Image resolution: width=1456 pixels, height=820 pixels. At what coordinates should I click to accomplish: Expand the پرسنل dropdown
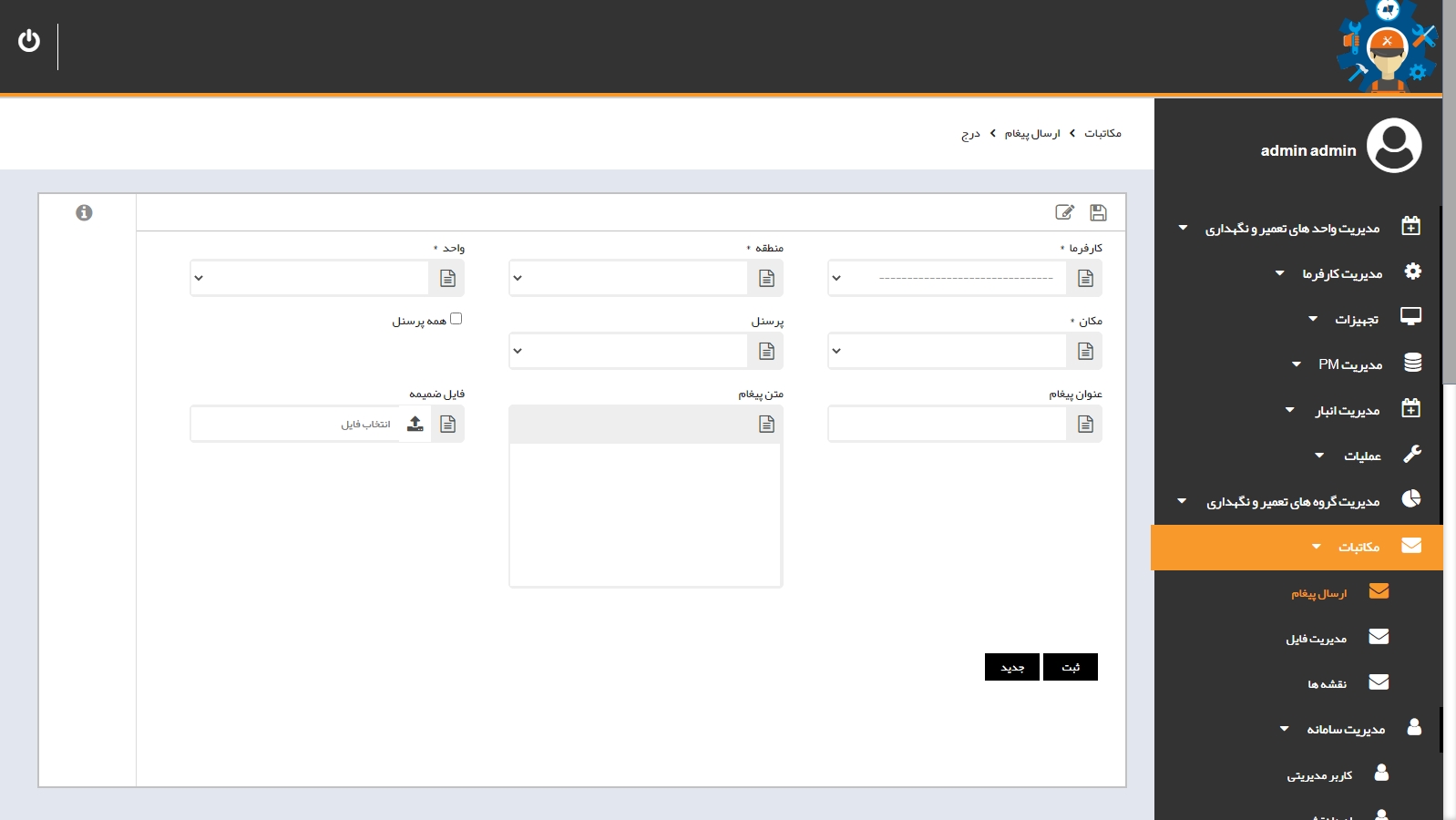pyautogui.click(x=629, y=351)
